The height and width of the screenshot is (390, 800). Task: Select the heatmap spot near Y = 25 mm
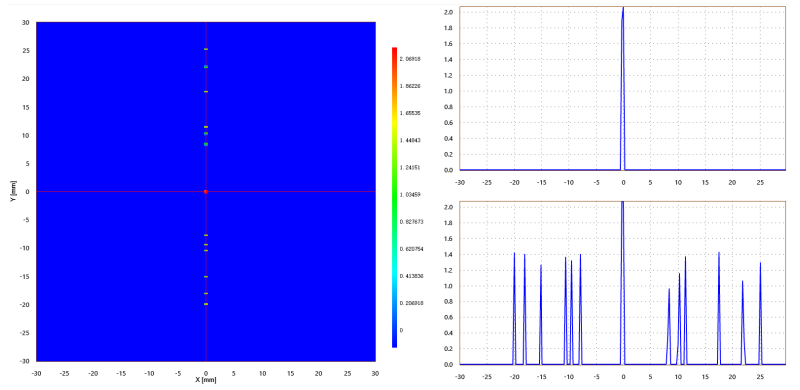(206, 49)
